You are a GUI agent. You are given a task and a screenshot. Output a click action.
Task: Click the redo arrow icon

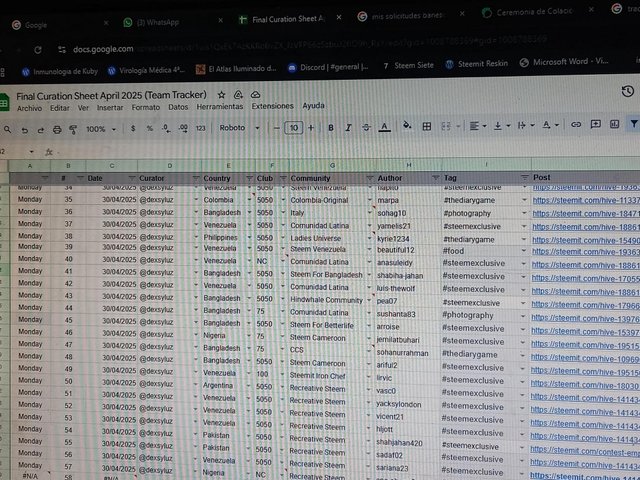point(40,130)
